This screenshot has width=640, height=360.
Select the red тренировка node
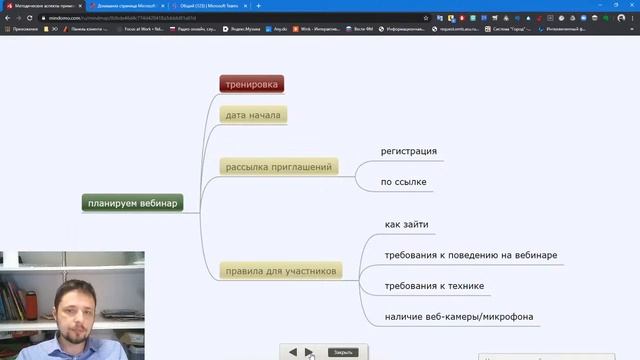pos(252,84)
